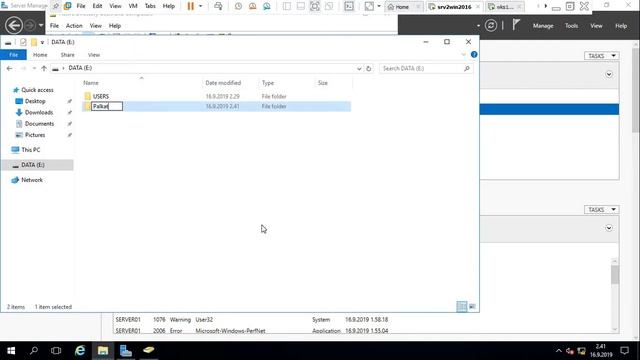Open the stretch display options arrow
640x360 pixels.
(x=379, y=6)
